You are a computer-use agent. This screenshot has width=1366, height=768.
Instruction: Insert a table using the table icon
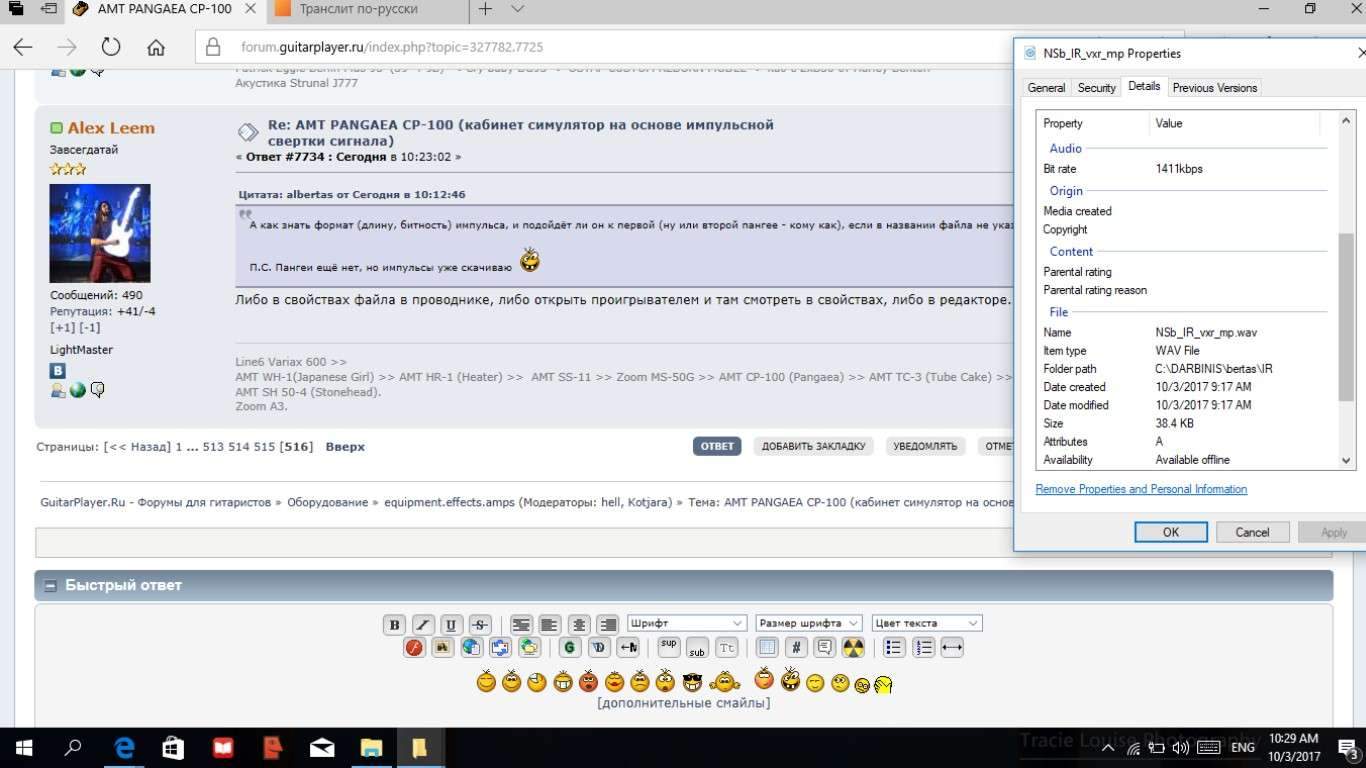[767, 648]
